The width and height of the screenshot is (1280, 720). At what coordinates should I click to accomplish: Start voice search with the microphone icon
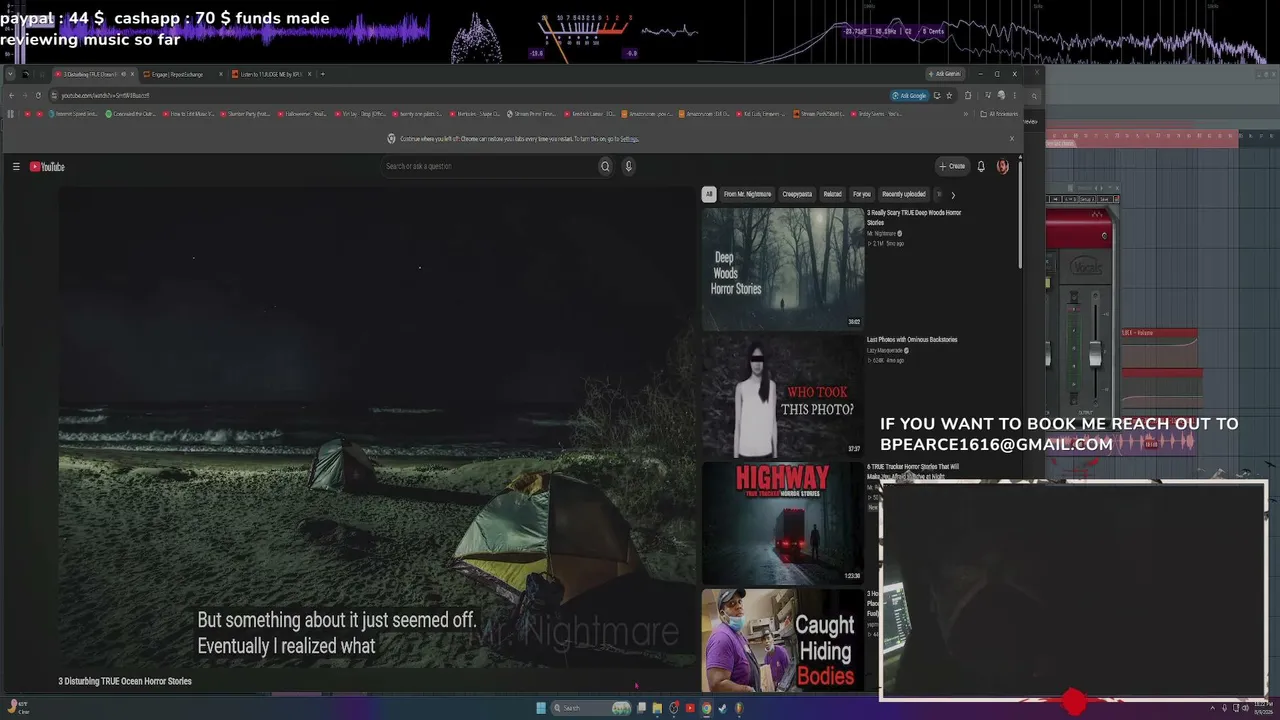(628, 167)
